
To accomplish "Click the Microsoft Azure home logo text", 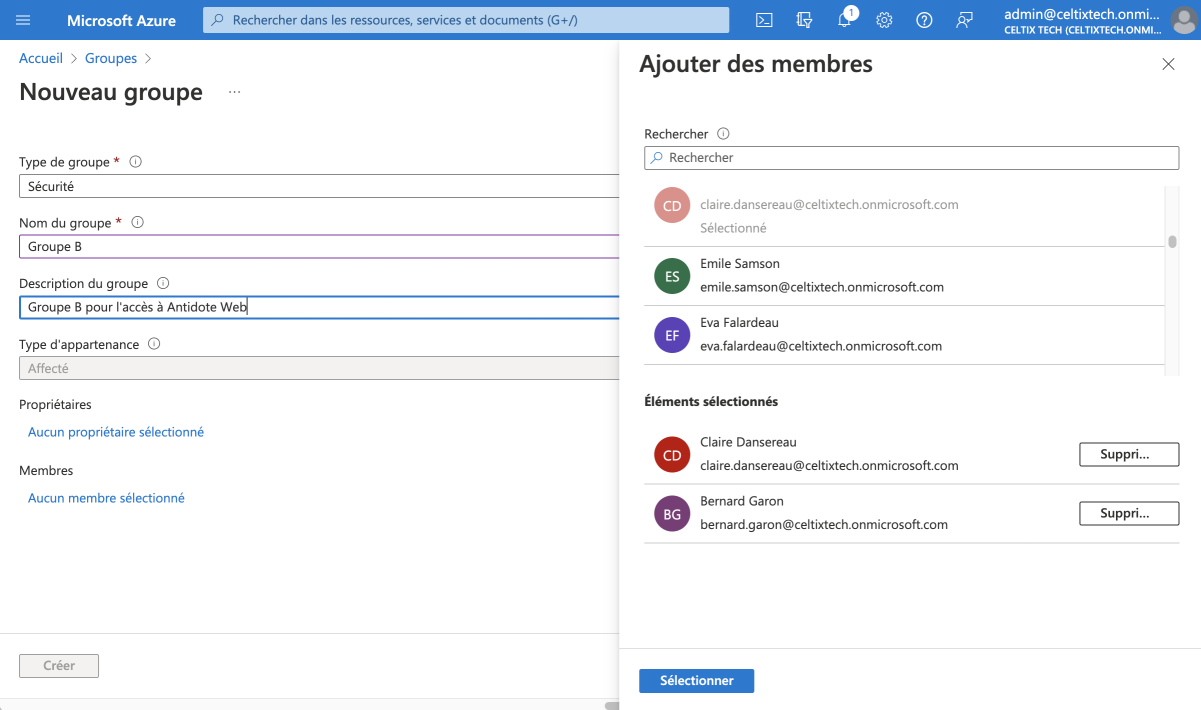I will 121,20.
